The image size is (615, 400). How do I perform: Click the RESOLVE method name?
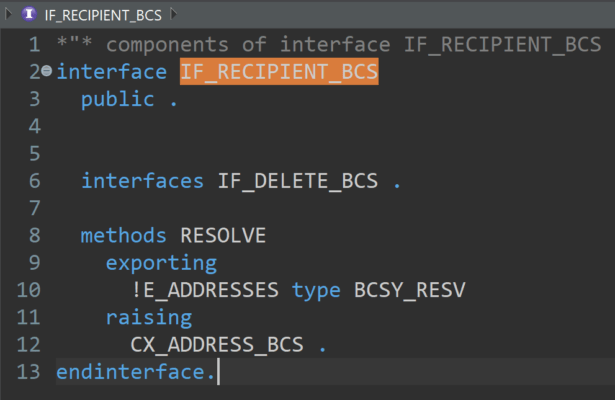223,236
